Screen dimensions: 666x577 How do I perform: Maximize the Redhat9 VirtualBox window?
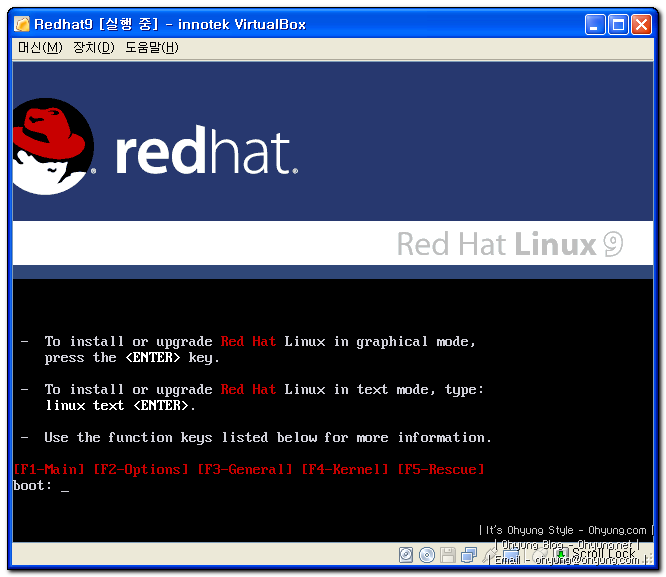point(618,24)
